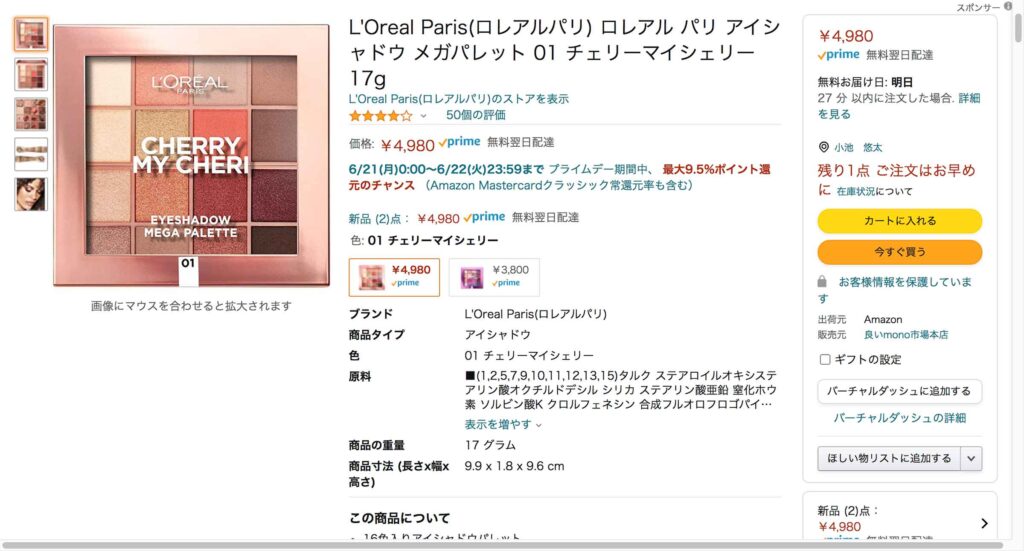This screenshot has height=551, width=1024.
Task: Expand the wish list dropdown arrow
Action: [971, 458]
